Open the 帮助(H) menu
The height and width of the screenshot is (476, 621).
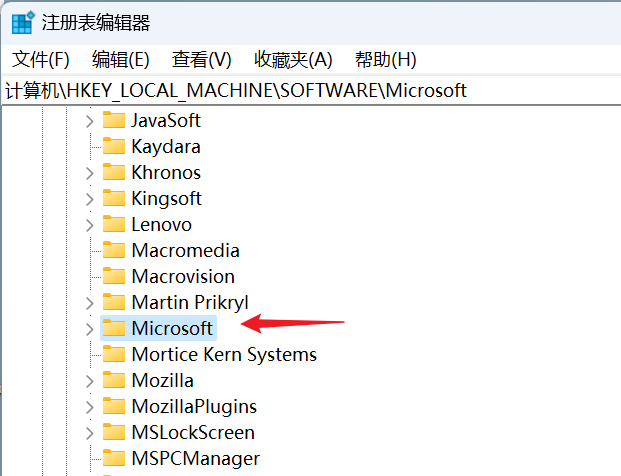385,60
